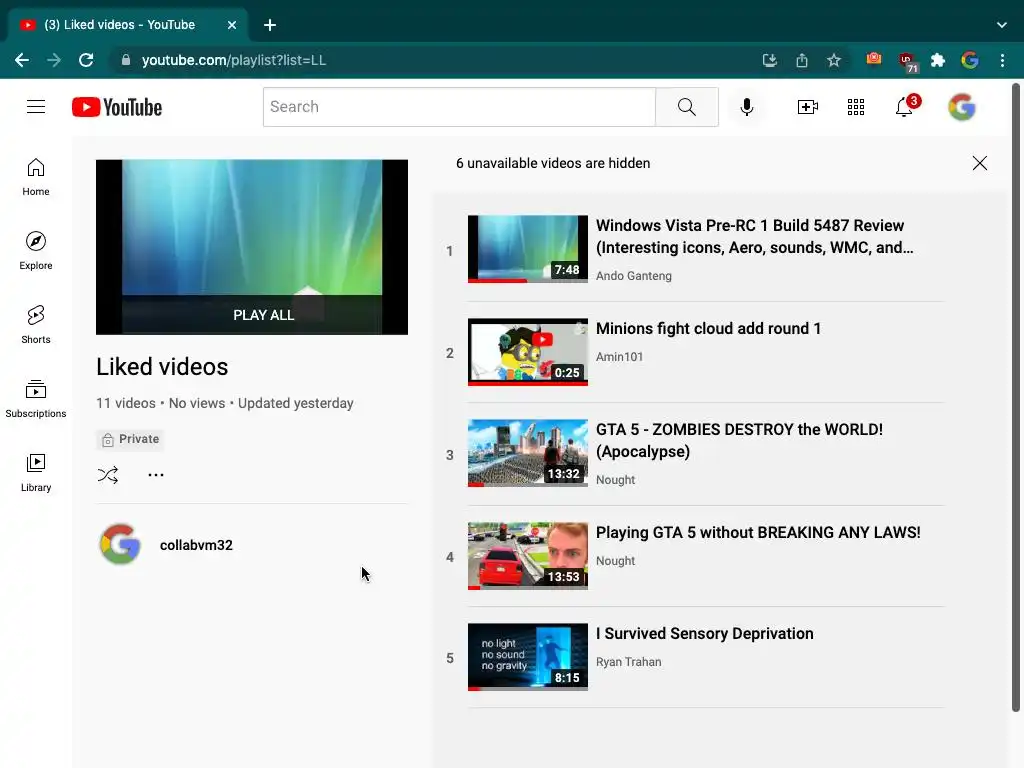This screenshot has height=768, width=1024.
Task: Click the collabvm32 channel avatar
Action: (120, 544)
